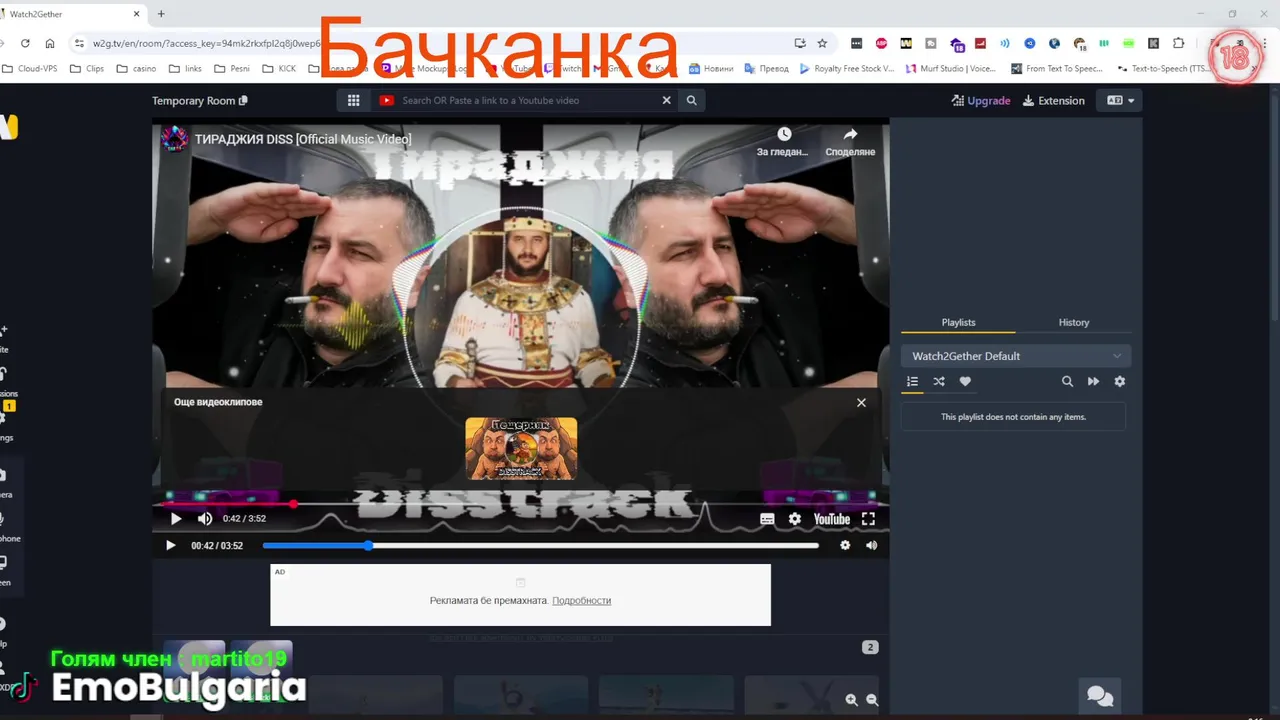Zoom out with the magnifier minus
This screenshot has height=720, width=1280.
[872, 701]
